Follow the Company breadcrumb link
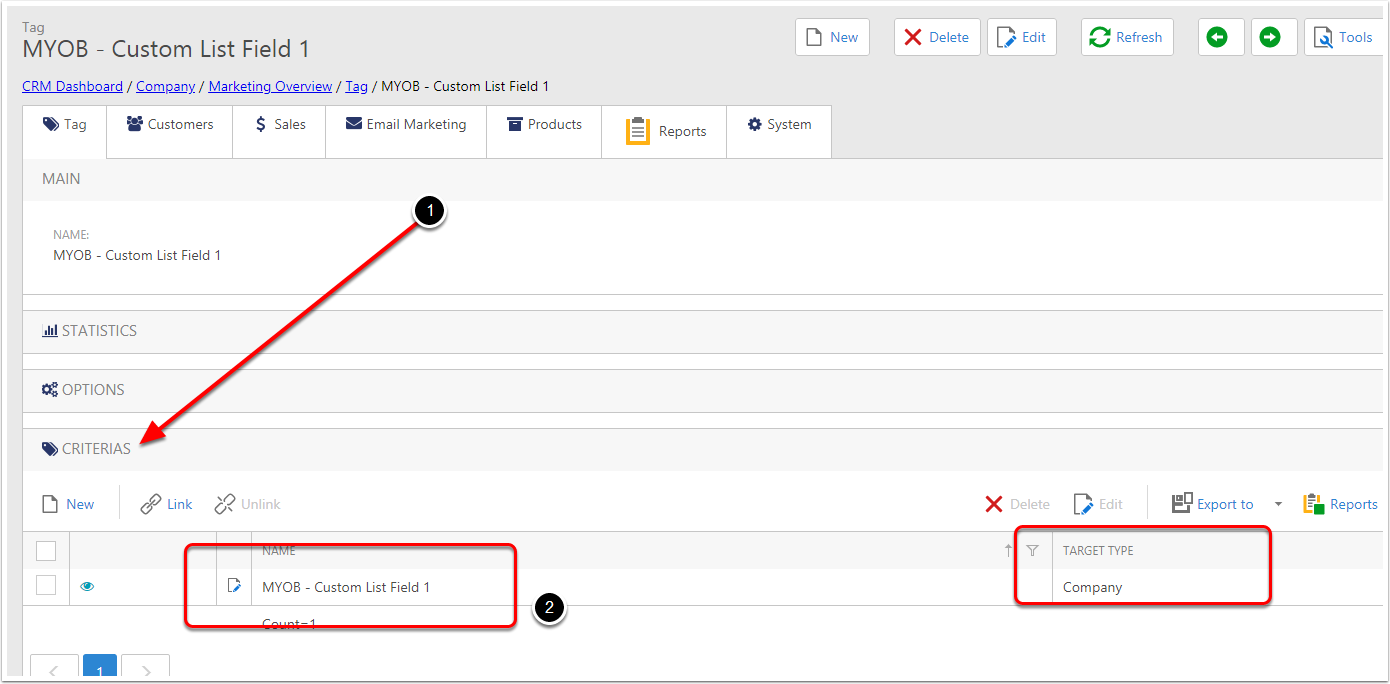The image size is (1390, 684). (x=165, y=86)
